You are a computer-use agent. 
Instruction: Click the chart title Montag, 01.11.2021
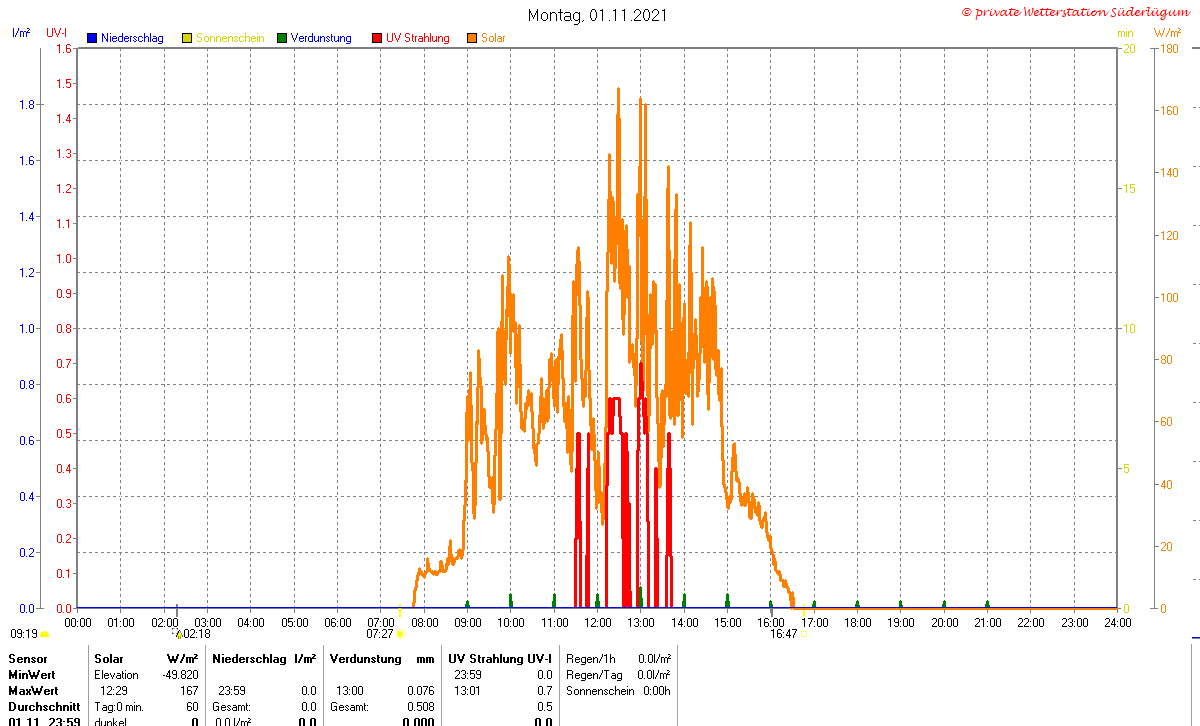pos(598,15)
